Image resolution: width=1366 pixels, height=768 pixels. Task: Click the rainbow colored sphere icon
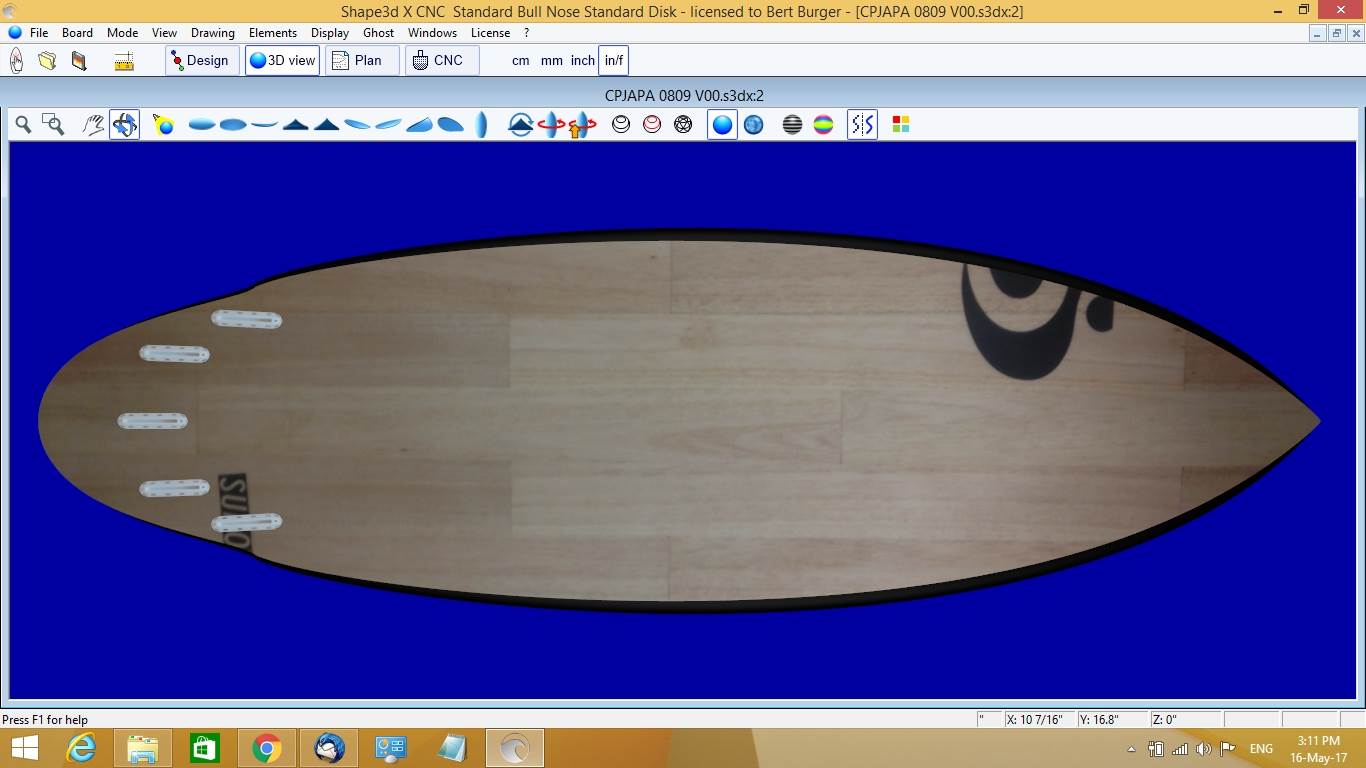point(823,124)
